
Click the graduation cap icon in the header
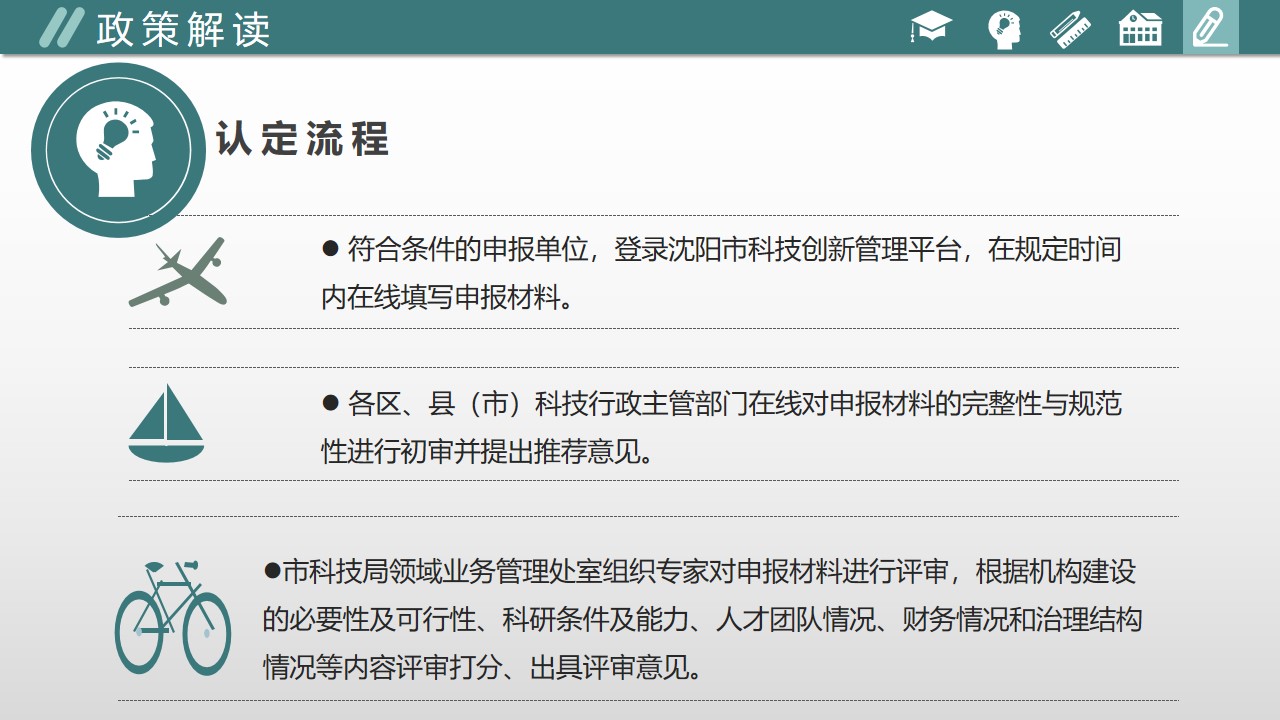pos(931,28)
